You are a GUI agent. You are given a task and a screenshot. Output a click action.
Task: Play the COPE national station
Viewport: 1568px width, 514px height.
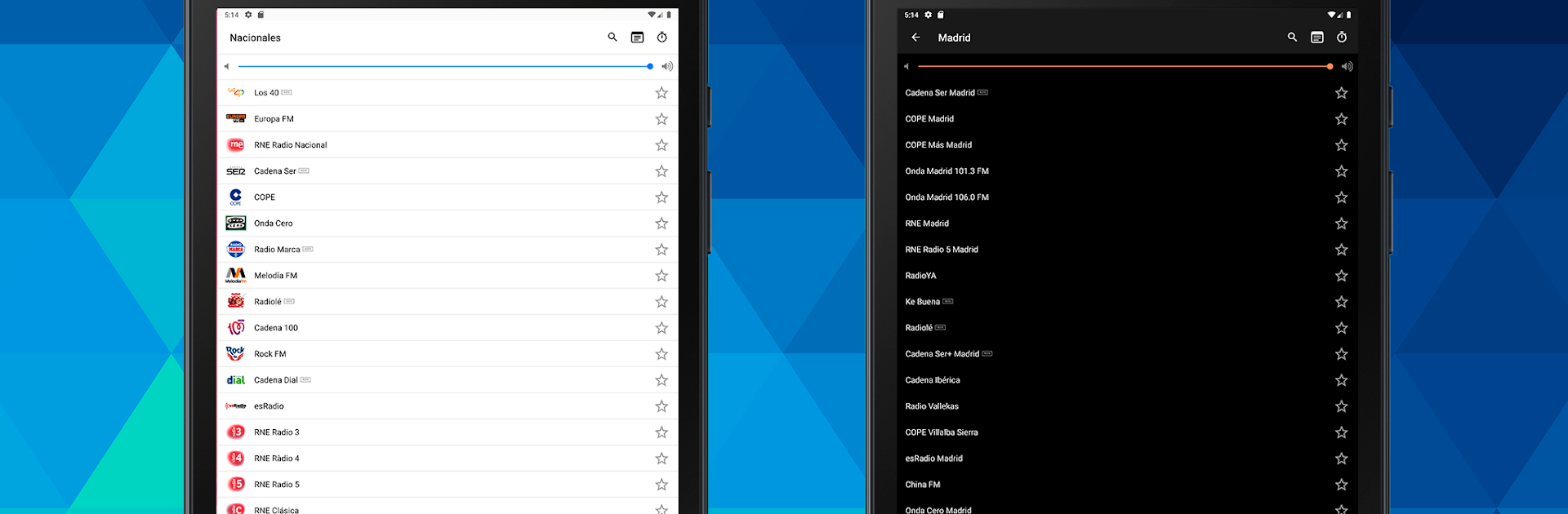pos(265,197)
